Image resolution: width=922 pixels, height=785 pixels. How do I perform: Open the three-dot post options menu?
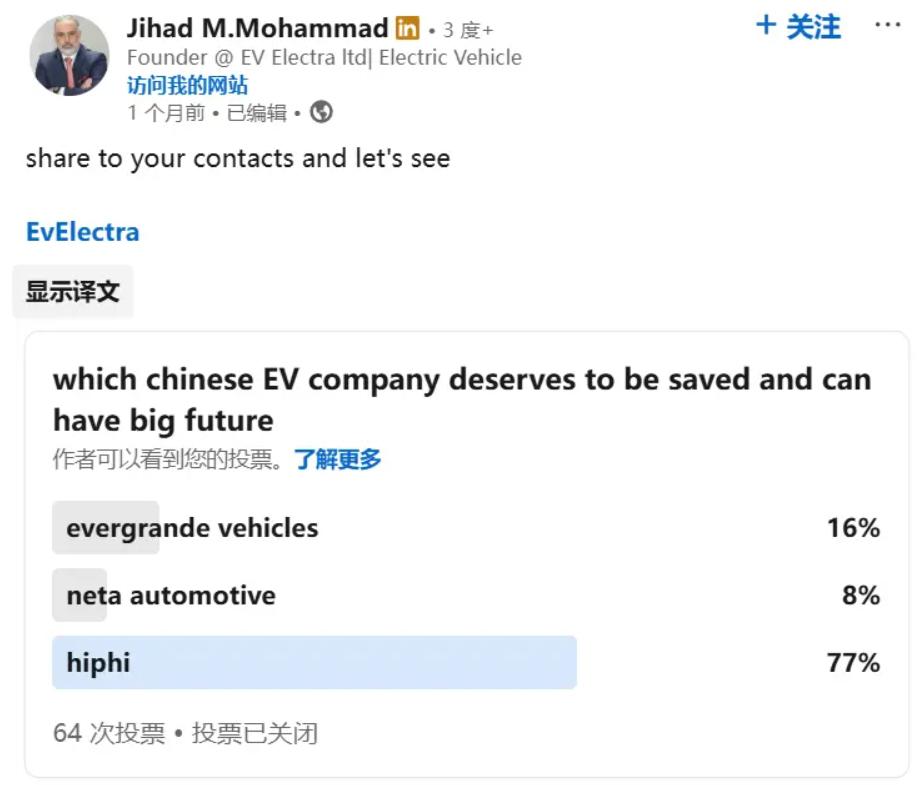[887, 25]
